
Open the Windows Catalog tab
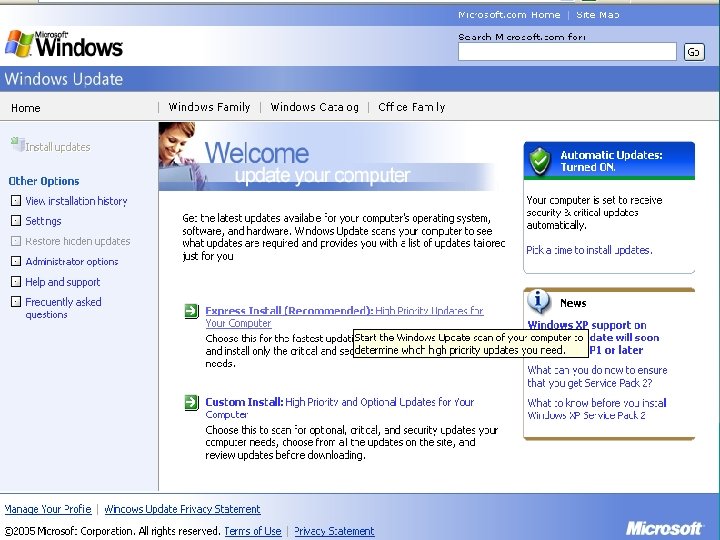tap(315, 107)
